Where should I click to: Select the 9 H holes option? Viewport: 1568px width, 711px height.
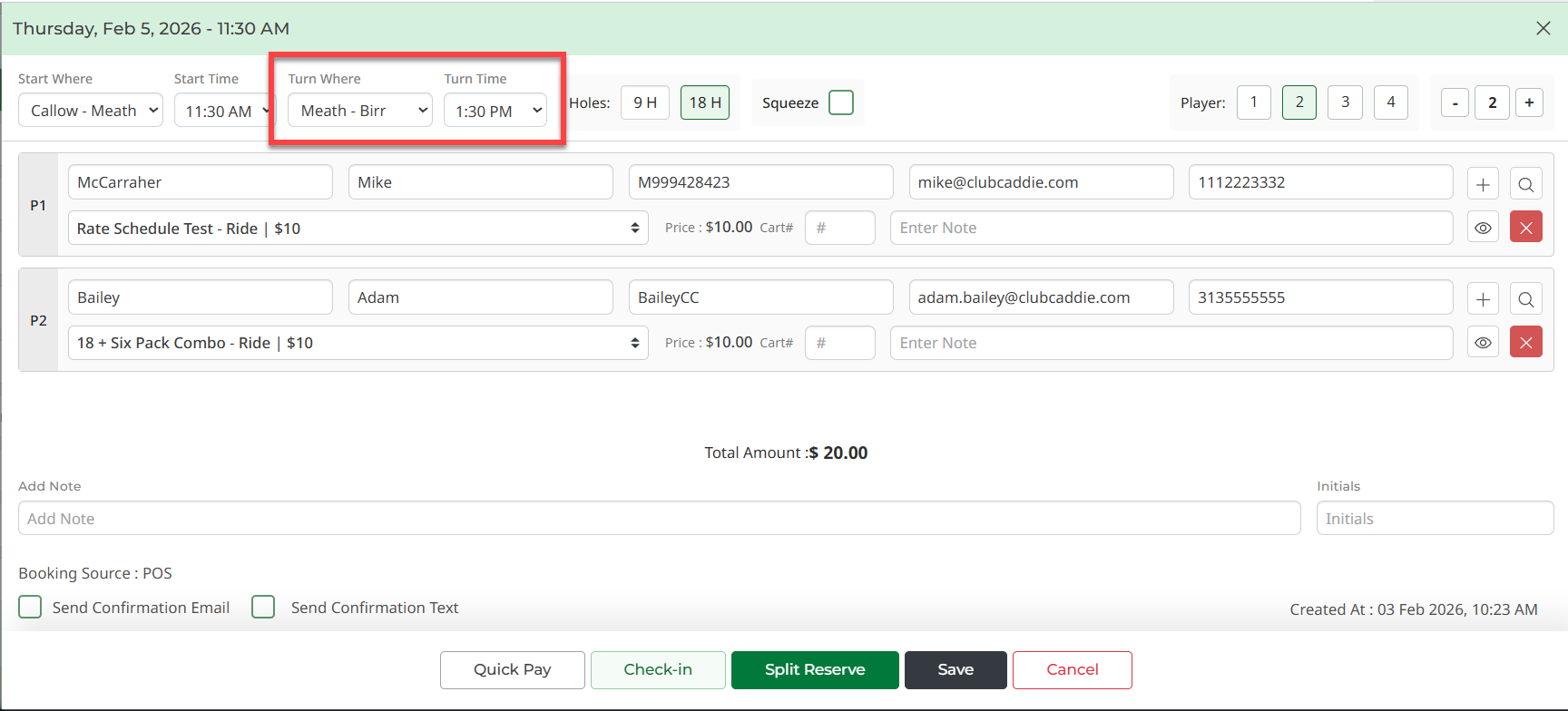pos(645,102)
